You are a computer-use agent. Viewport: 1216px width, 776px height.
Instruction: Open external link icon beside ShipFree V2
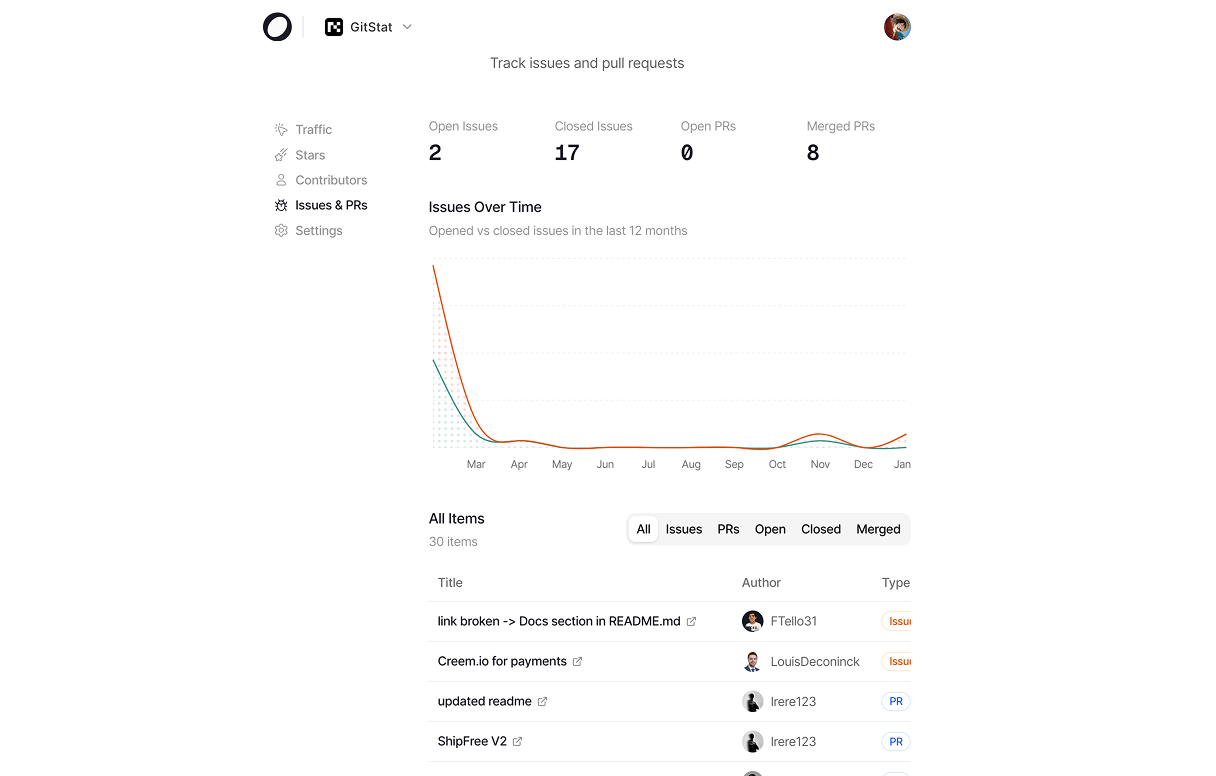517,741
